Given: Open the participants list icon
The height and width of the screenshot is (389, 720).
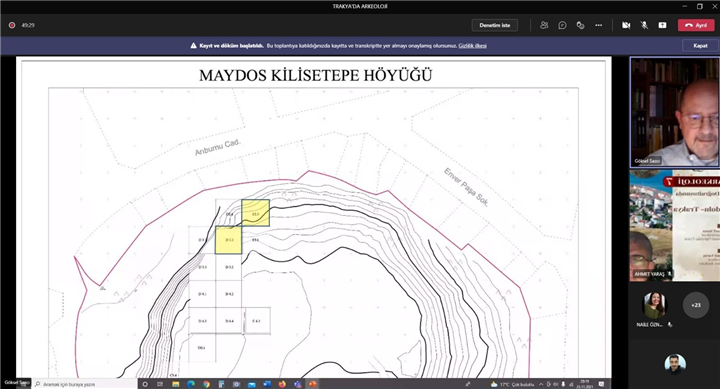Looking at the screenshot, I should (544, 25).
